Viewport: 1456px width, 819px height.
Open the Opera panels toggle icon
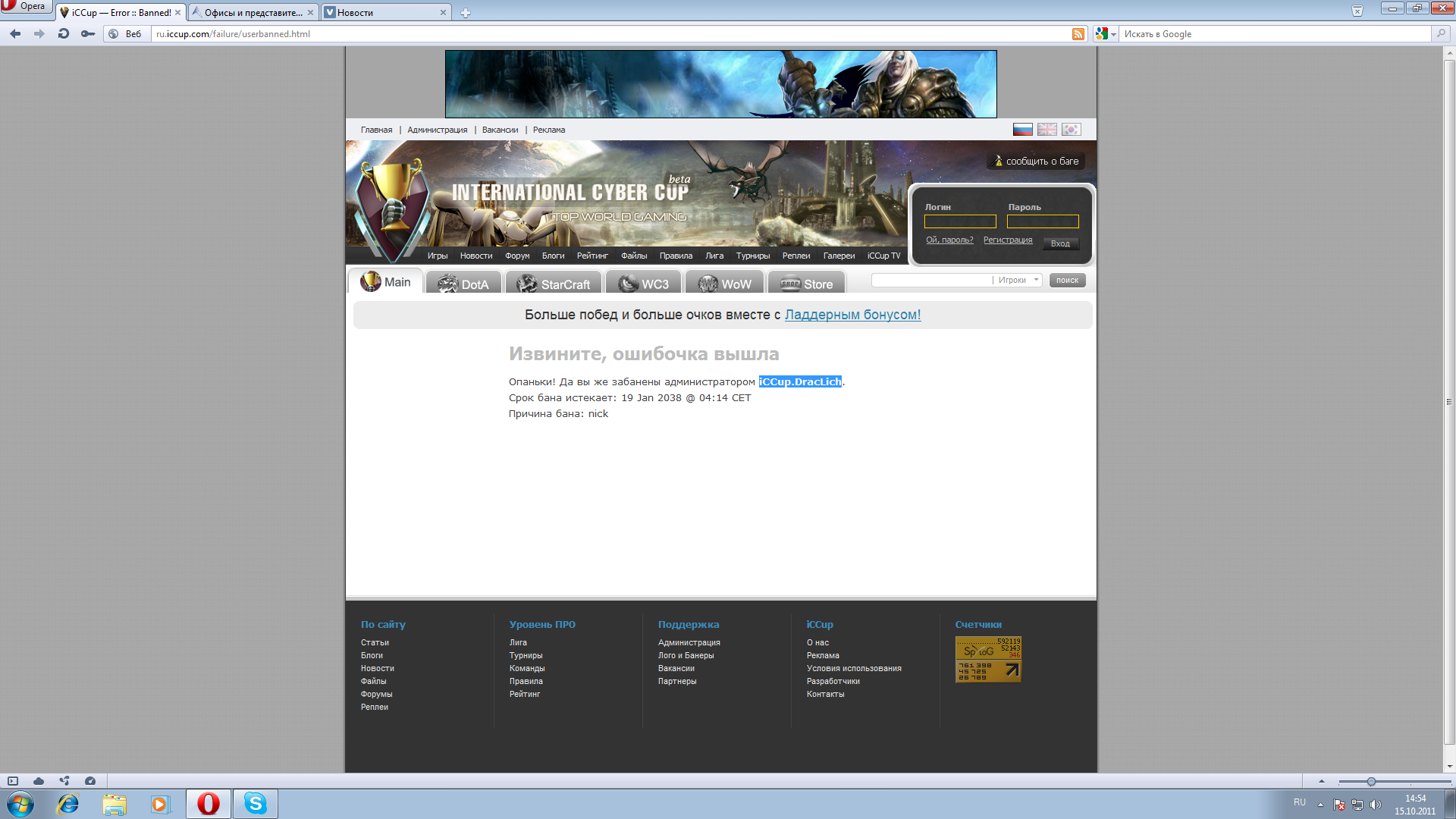pyautogui.click(x=13, y=781)
